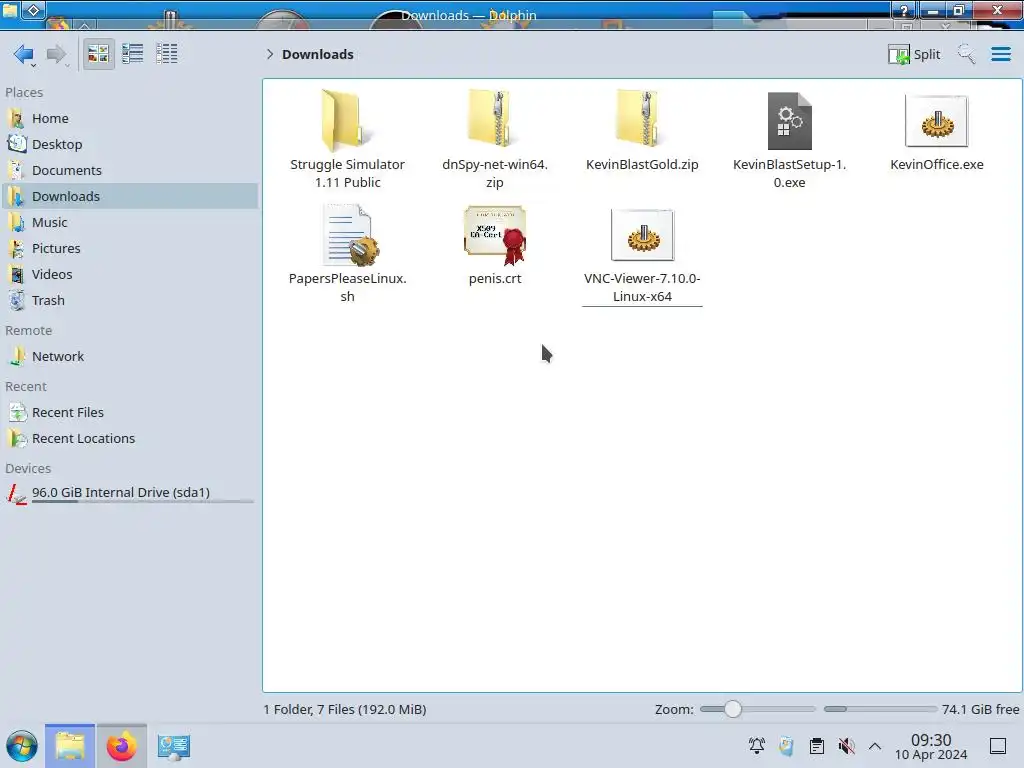This screenshot has width=1024, height=768.
Task: Click the clipboard tray icon
Action: point(816,746)
